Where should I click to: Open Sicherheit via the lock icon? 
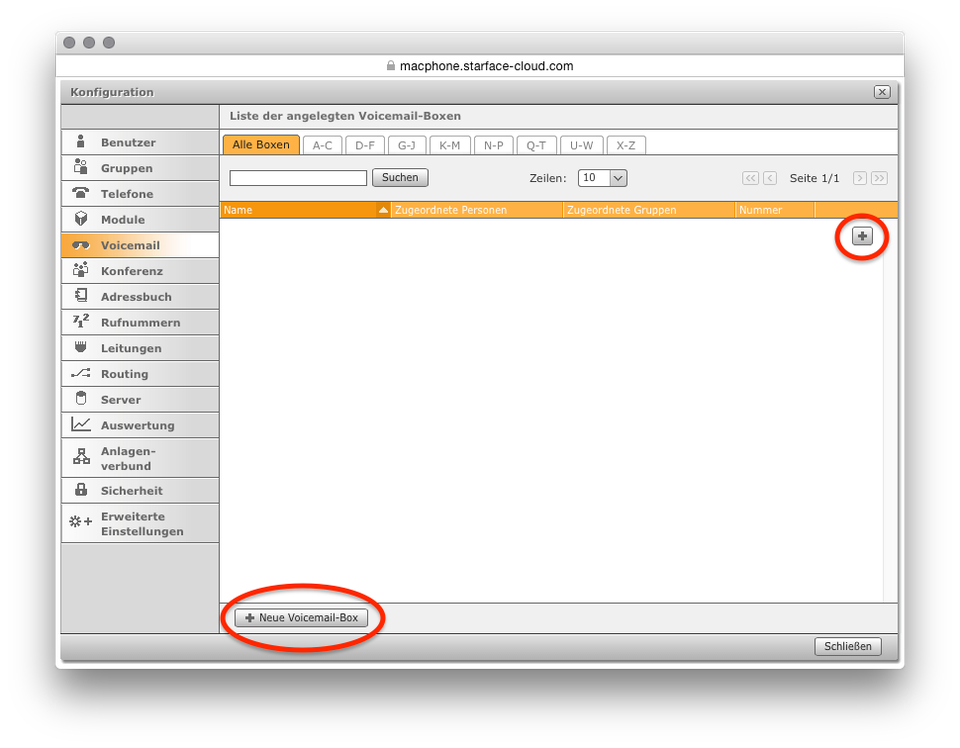point(80,490)
